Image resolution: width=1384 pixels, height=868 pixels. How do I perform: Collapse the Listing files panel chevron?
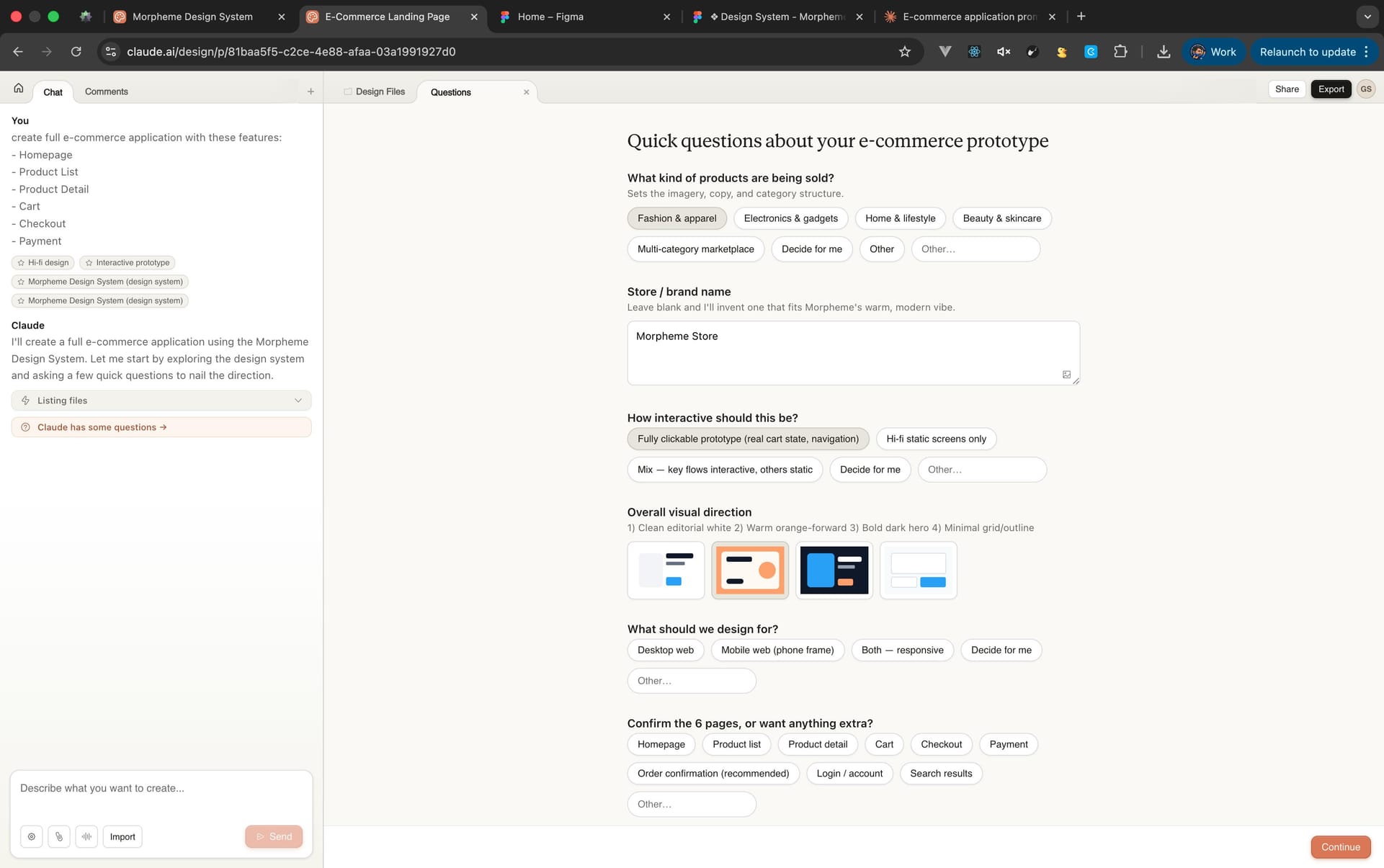(298, 400)
